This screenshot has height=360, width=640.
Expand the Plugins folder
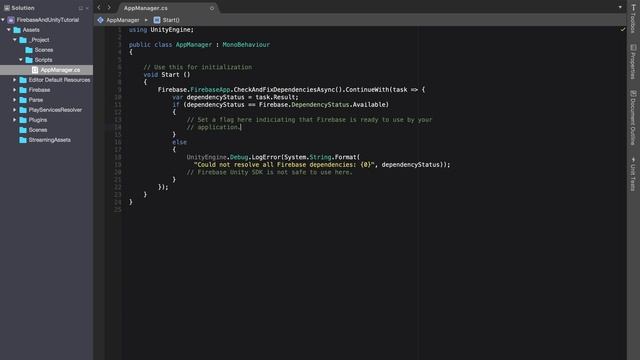click(15, 120)
